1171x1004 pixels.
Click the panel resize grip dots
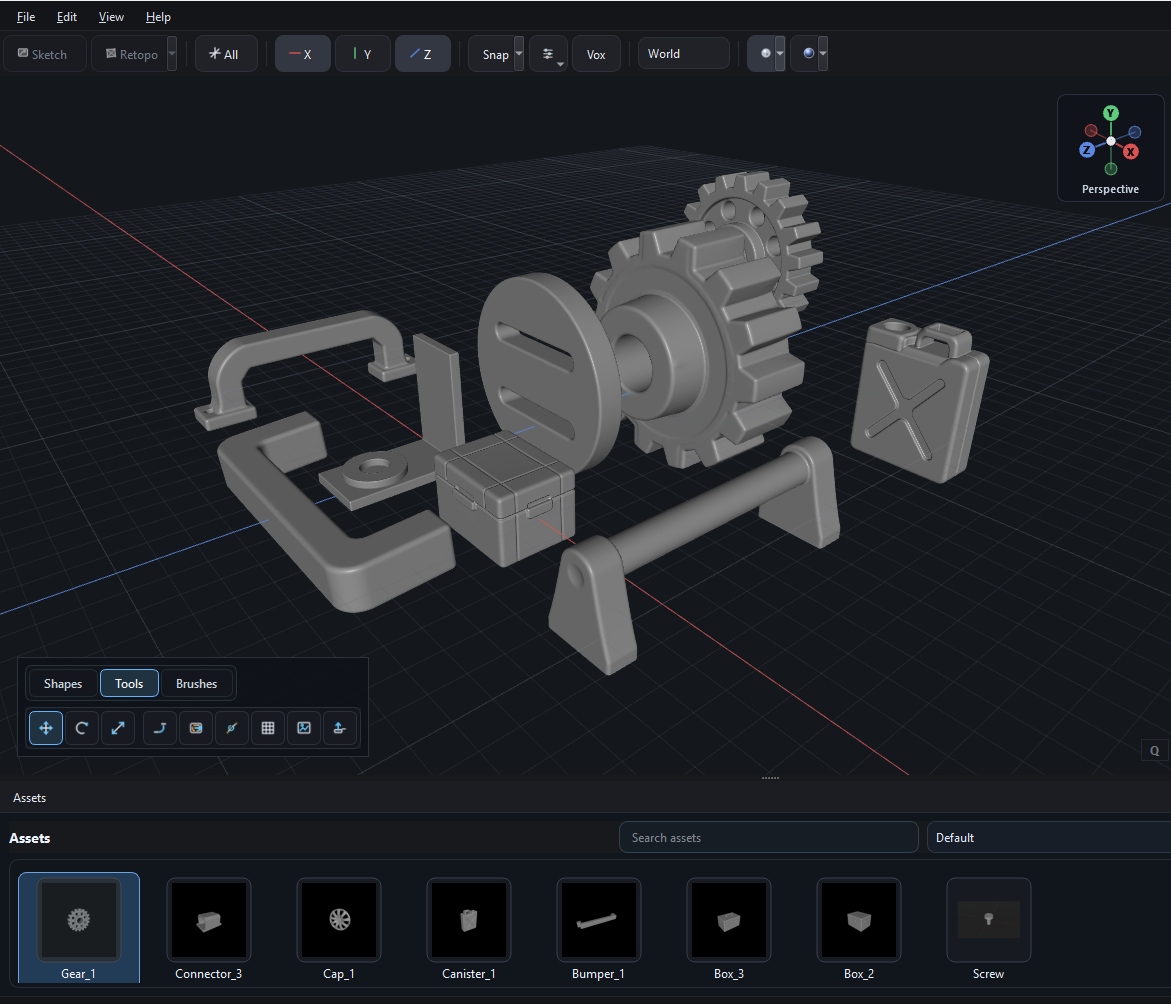770,778
